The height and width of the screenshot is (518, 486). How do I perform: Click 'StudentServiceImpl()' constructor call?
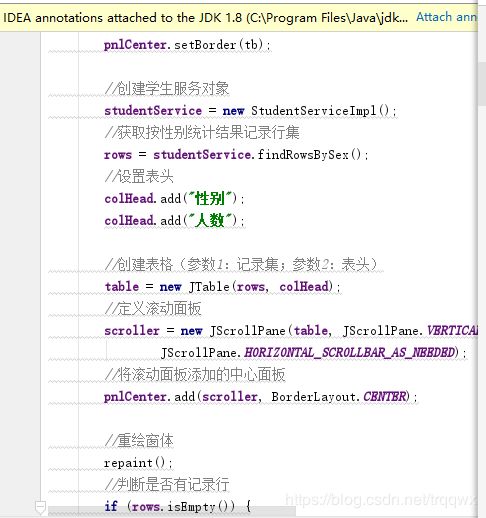pos(320,111)
